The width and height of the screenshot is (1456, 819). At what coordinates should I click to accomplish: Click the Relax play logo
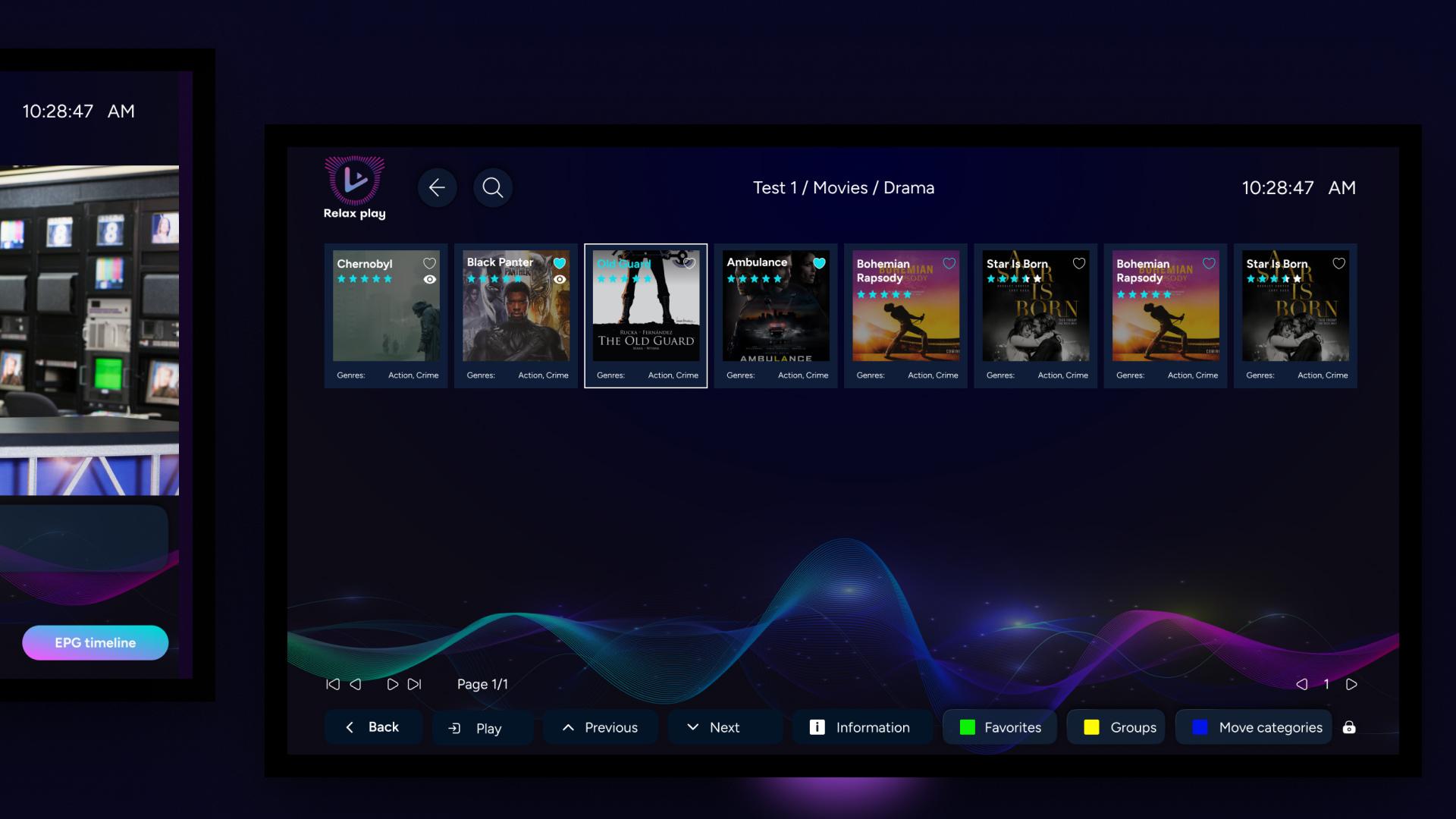point(354,188)
